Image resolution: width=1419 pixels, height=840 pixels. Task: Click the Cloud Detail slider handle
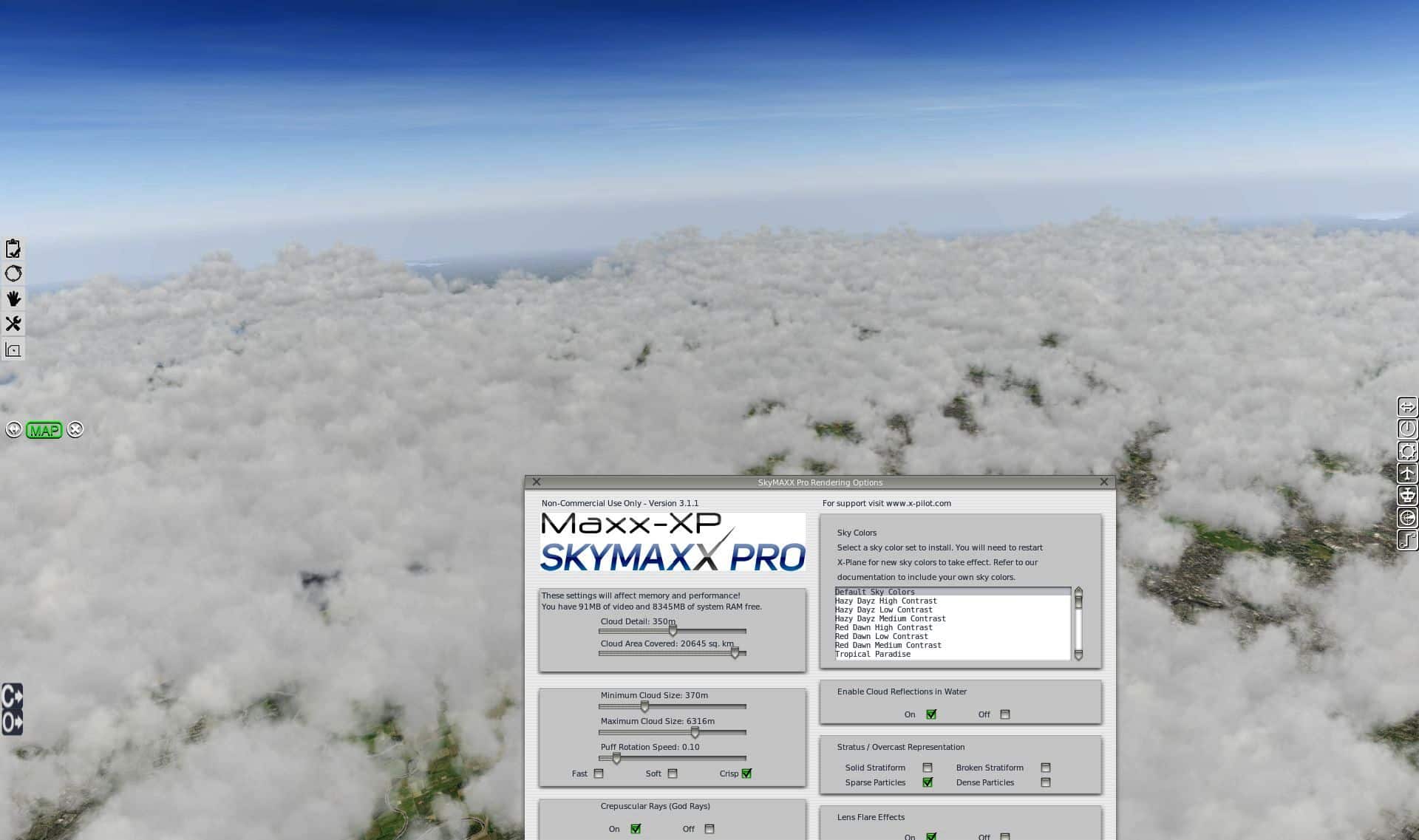coord(673,631)
